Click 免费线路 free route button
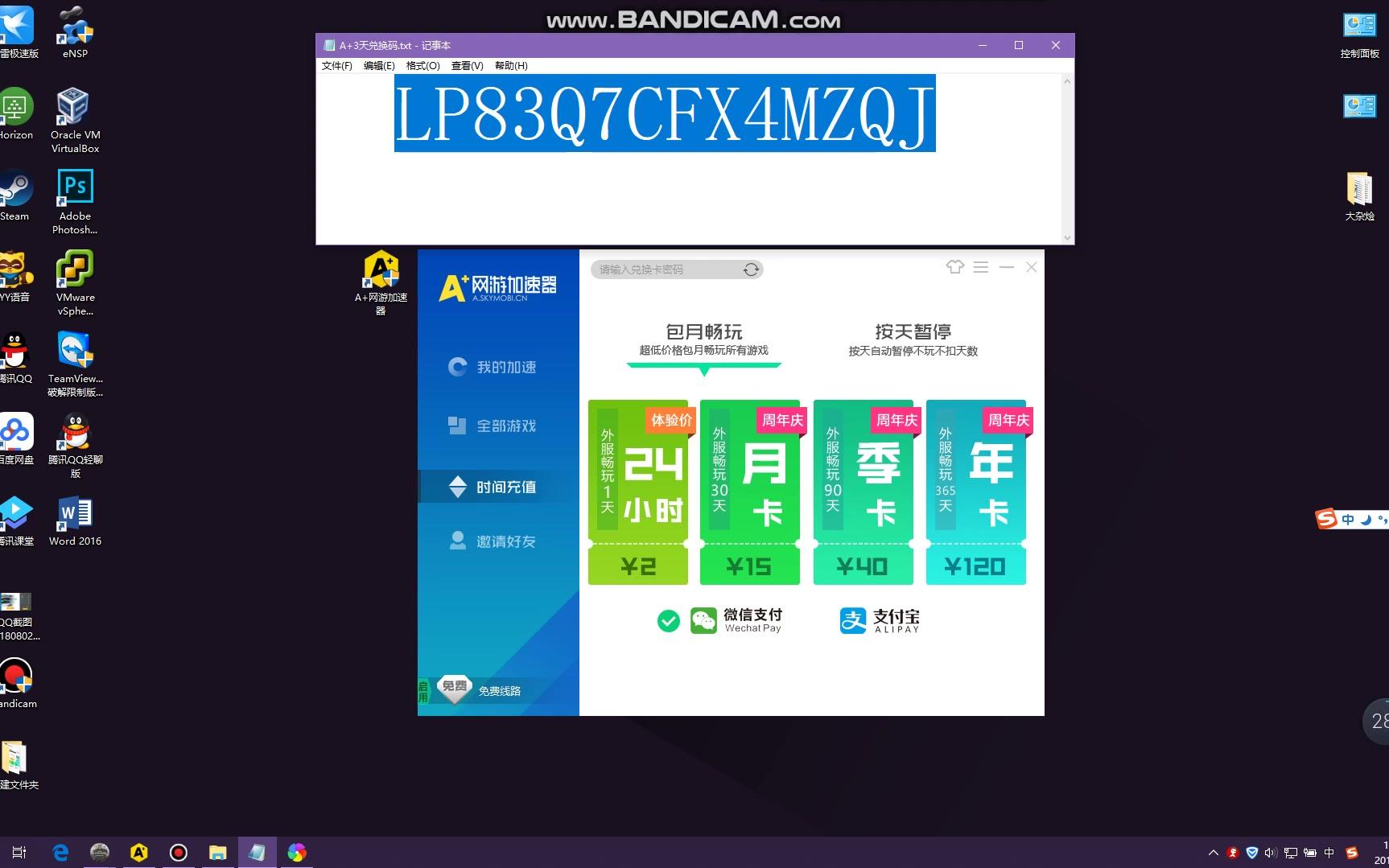1389x868 pixels. (x=480, y=690)
